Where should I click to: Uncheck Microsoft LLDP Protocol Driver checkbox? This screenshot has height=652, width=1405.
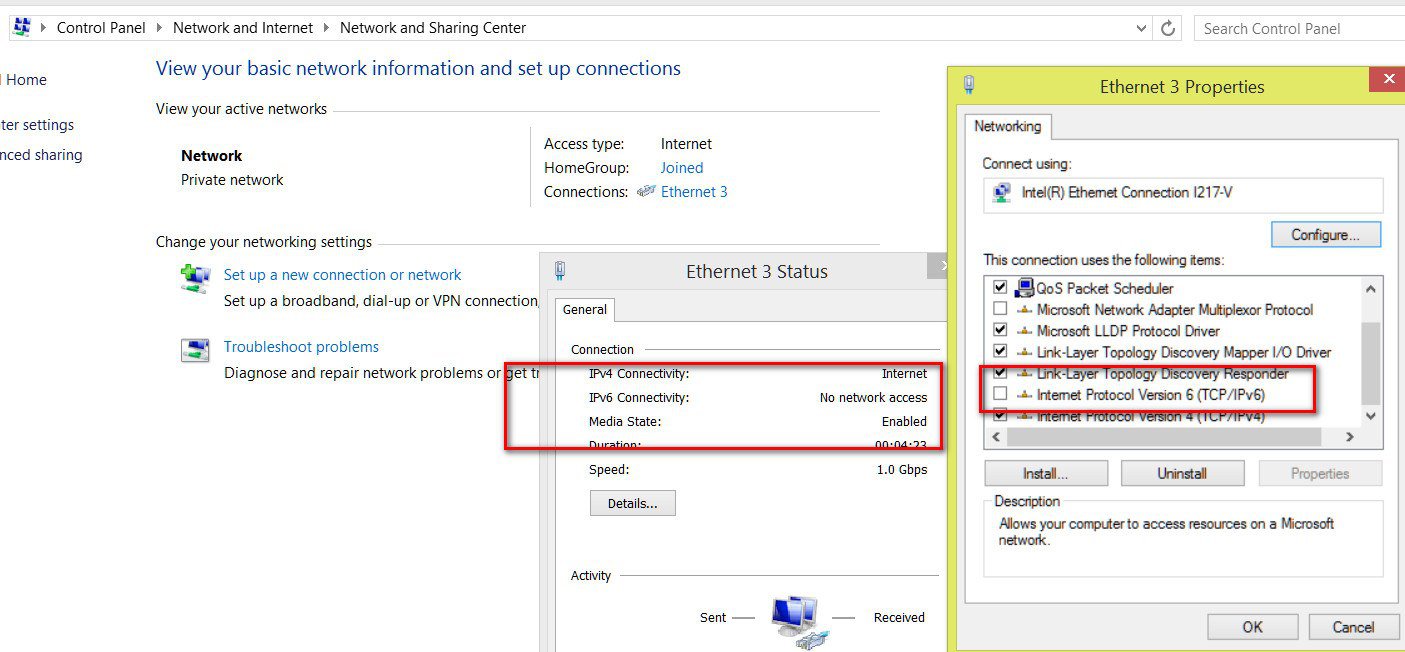tap(1000, 331)
